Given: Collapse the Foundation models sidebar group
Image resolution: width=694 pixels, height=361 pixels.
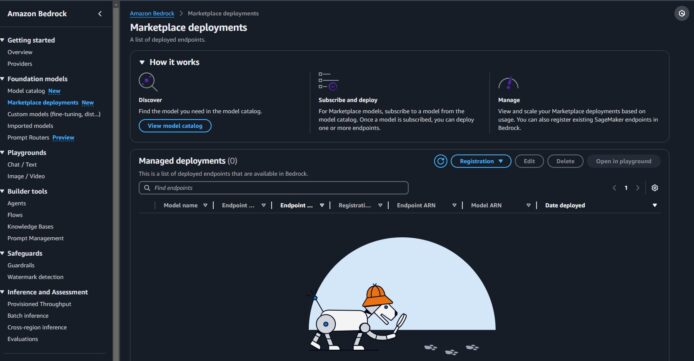Looking at the screenshot, I should 3,79.
